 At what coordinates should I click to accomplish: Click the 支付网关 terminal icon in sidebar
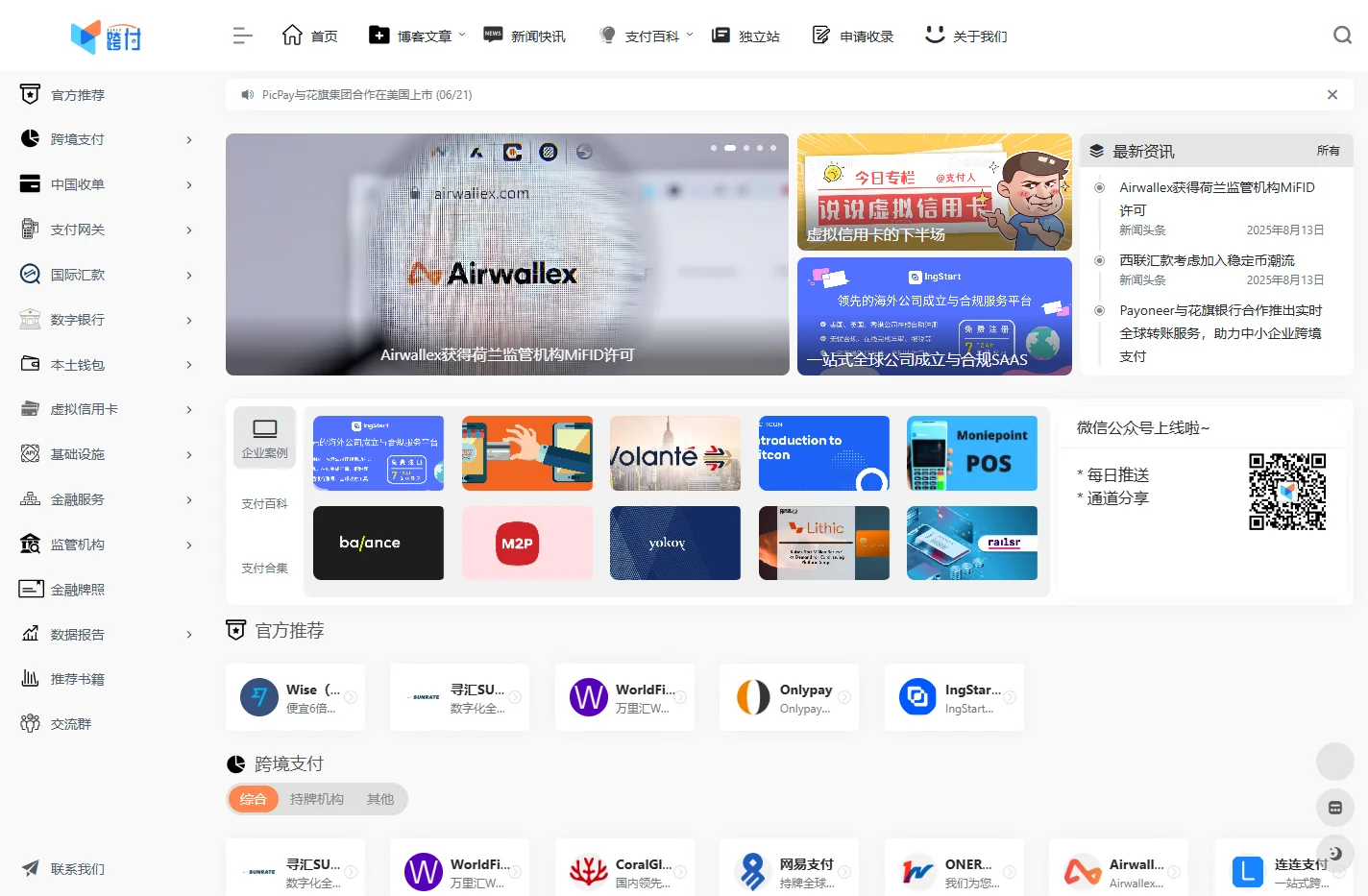31,230
